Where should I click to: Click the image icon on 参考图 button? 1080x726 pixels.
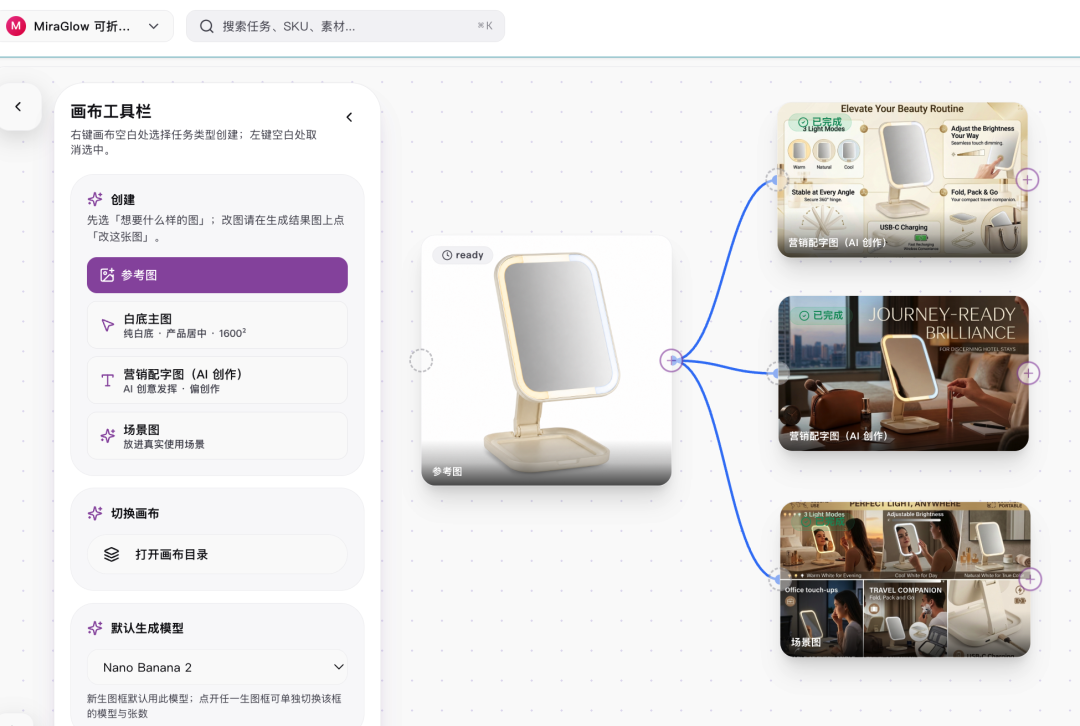[107, 275]
